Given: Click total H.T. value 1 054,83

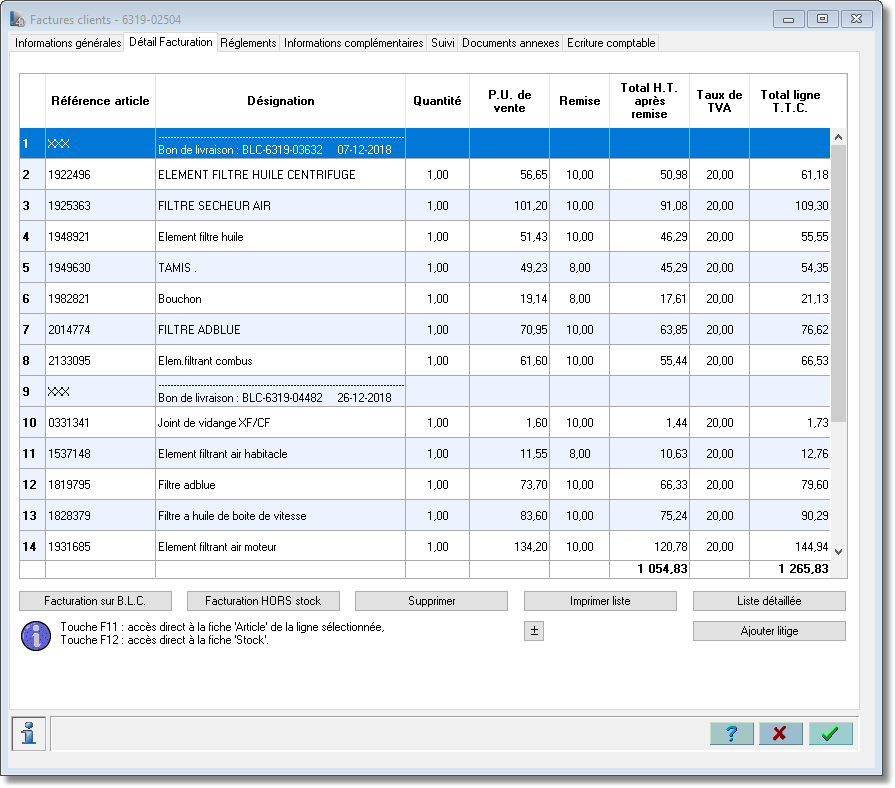Looking at the screenshot, I should click(x=662, y=569).
